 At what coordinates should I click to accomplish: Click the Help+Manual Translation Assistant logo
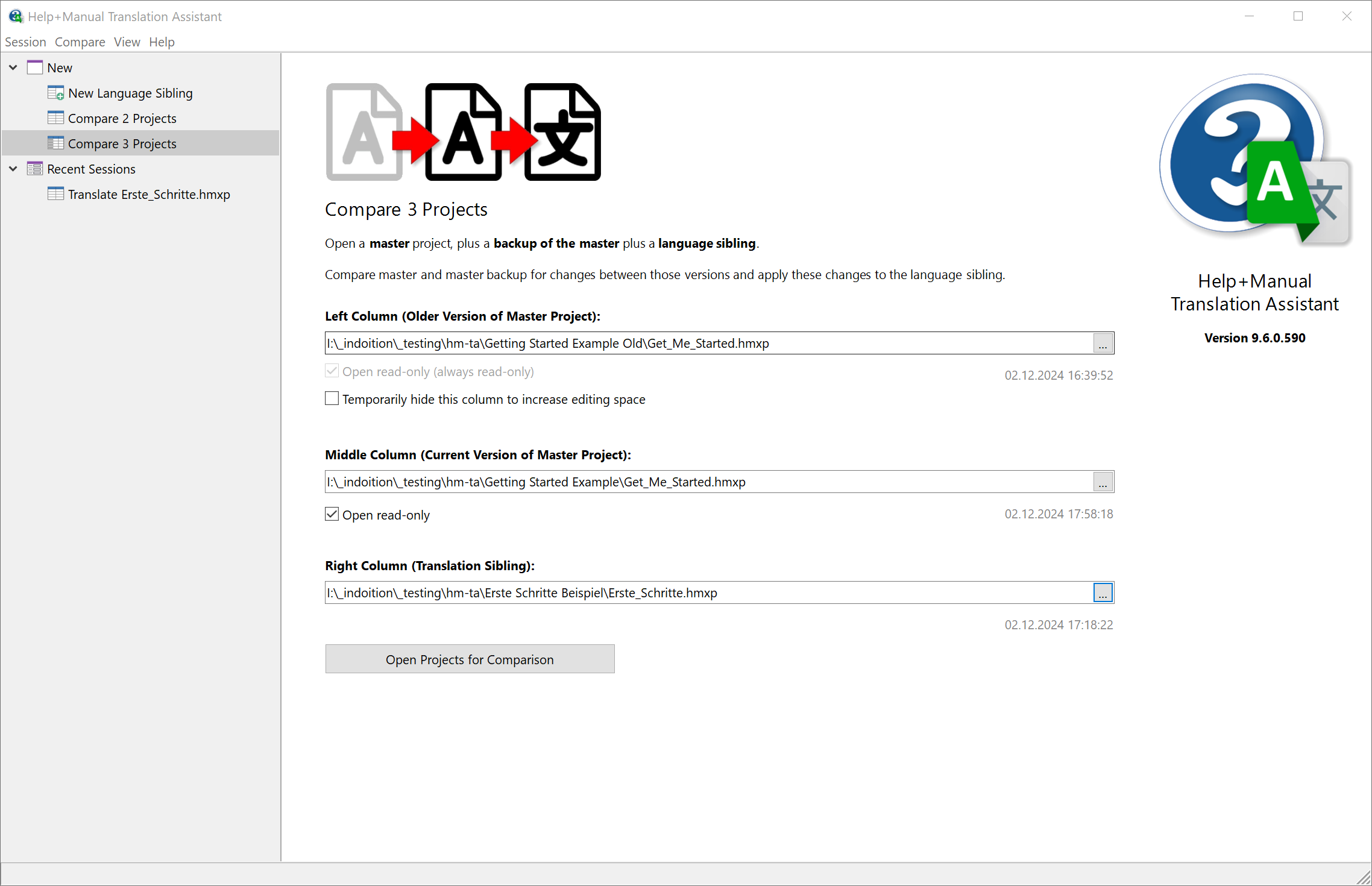click(x=1255, y=160)
